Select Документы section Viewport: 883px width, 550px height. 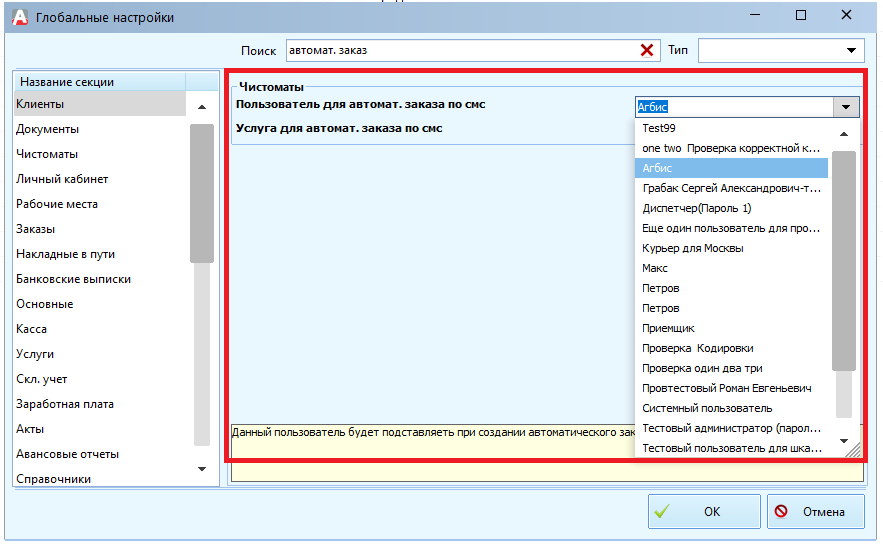pos(100,129)
